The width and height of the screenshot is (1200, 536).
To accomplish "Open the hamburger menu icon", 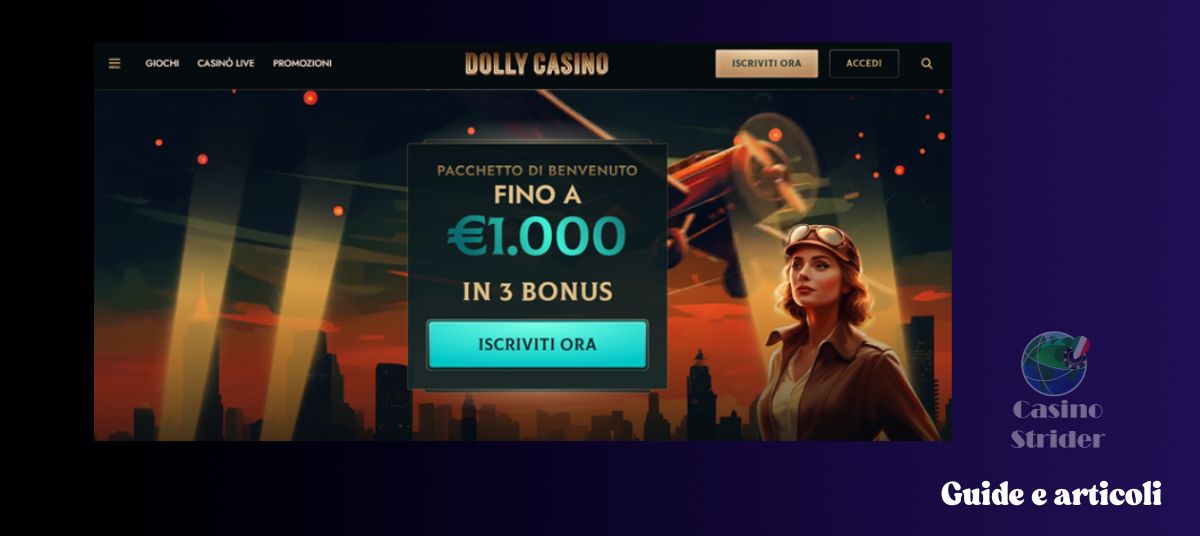I will 114,63.
